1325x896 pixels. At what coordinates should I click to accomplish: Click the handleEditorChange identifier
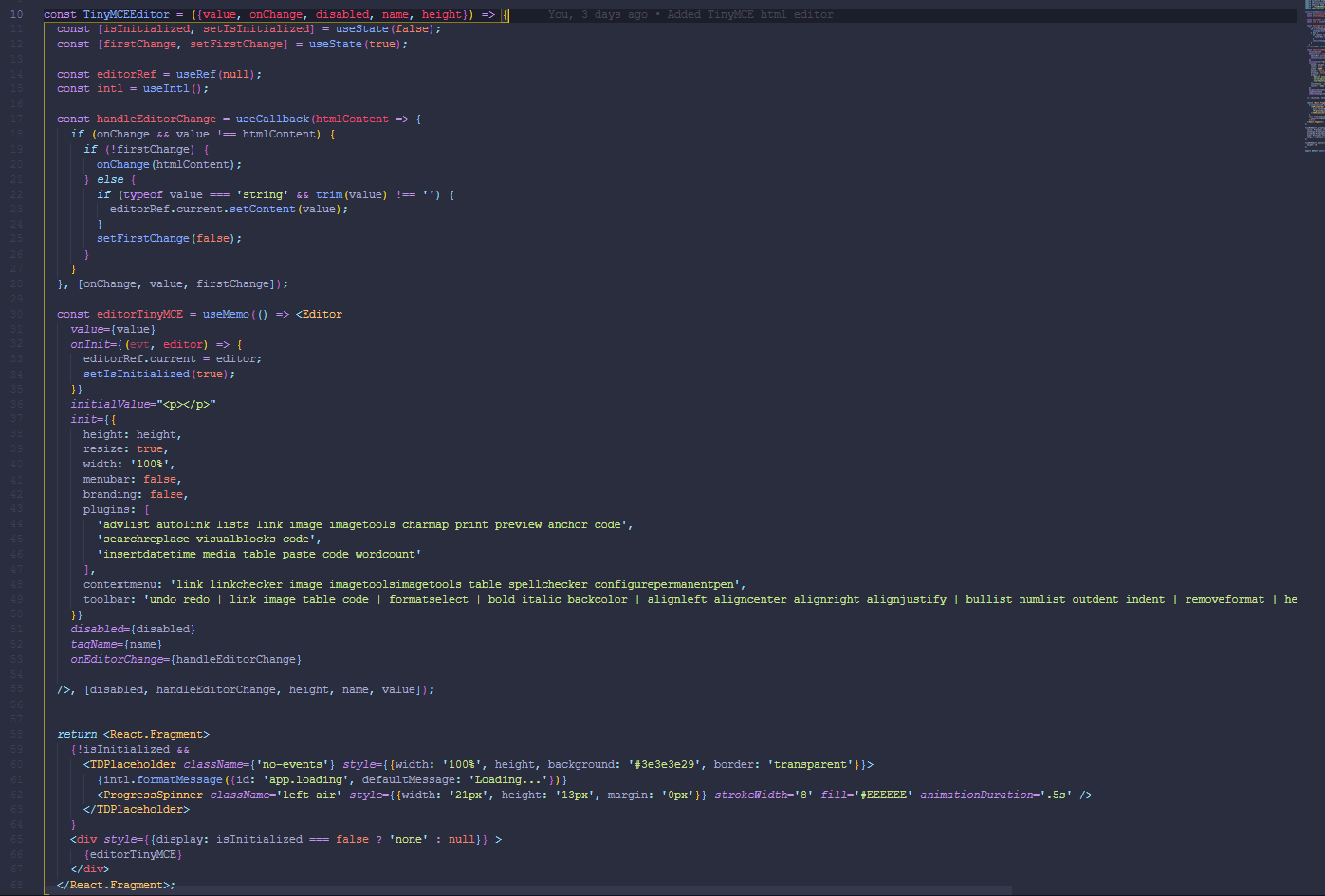[156, 119]
